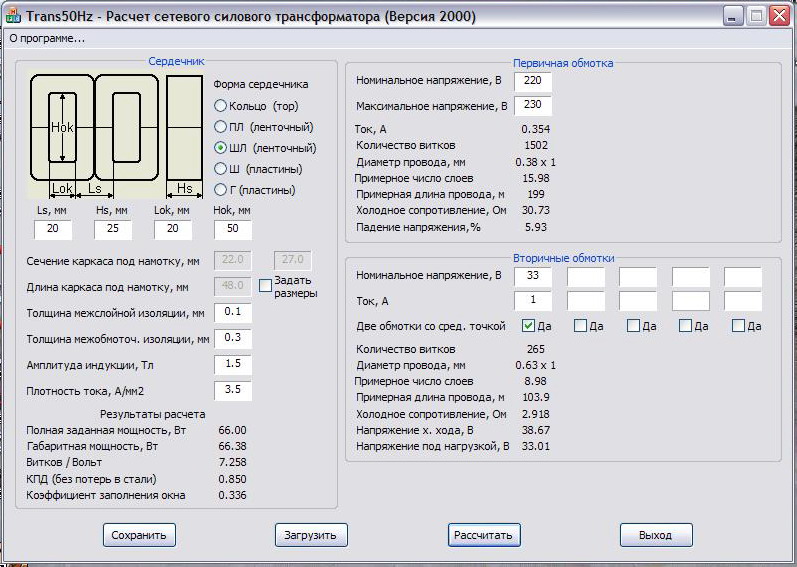Open the 'О программе...' menu
This screenshot has height=567, width=797.
[47, 38]
